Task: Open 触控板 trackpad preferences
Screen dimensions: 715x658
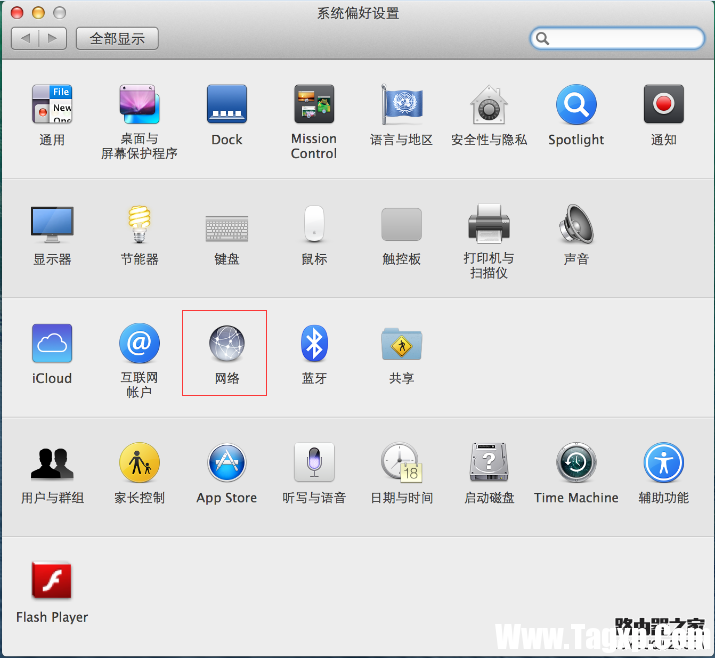Action: 402,224
